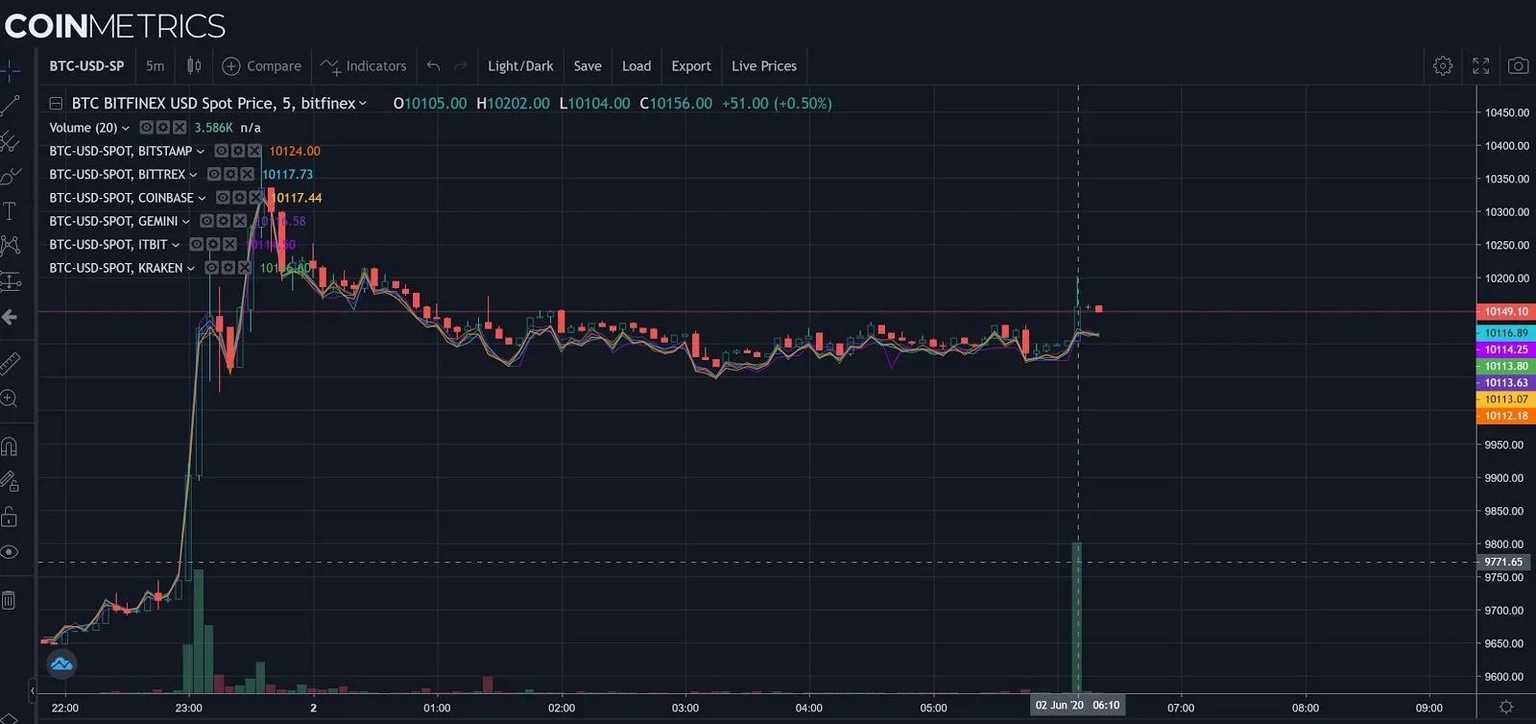Remove the KRAKEN series with its X button
This screenshot has width=1536, height=724.
[244, 267]
